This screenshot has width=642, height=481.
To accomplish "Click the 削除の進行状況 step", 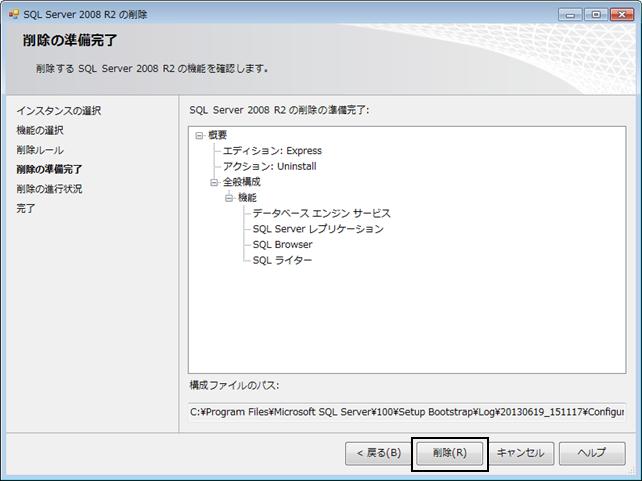I will click(49, 189).
